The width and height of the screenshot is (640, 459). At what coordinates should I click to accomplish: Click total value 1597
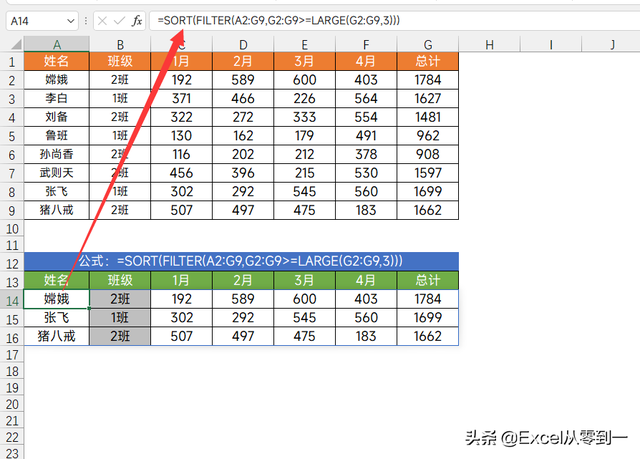428,173
